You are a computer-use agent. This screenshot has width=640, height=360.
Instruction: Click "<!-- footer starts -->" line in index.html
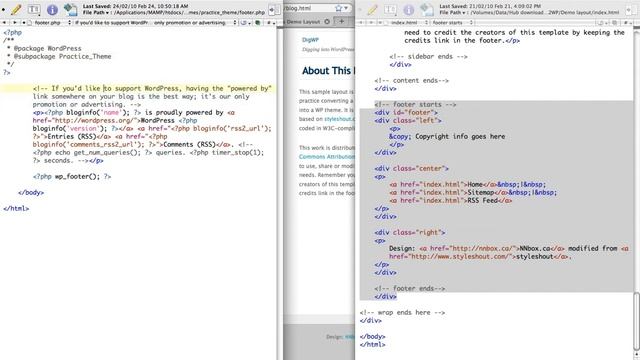415,104
